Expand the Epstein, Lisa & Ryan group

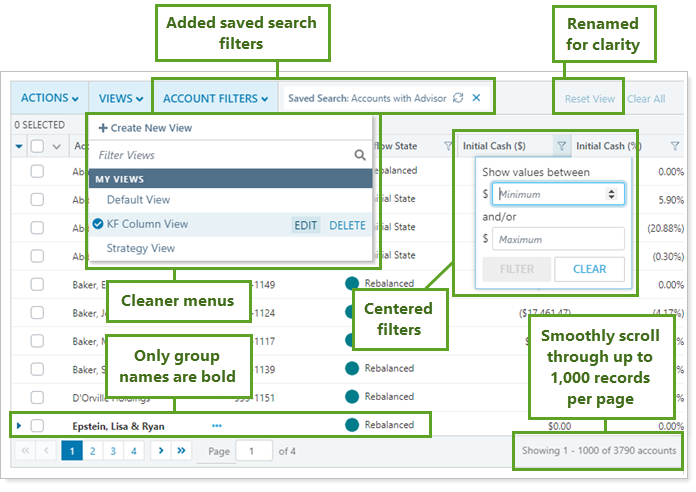19,426
